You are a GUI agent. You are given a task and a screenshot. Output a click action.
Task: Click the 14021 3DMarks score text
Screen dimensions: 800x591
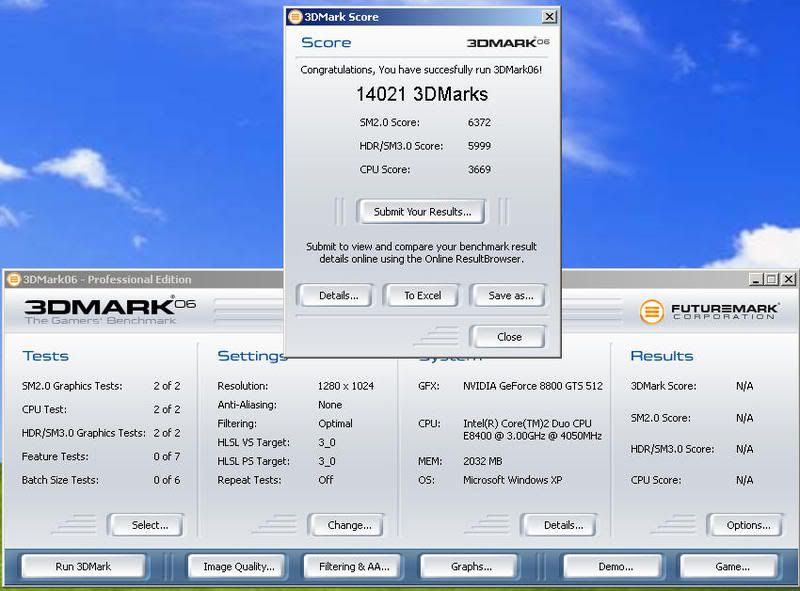click(x=422, y=94)
